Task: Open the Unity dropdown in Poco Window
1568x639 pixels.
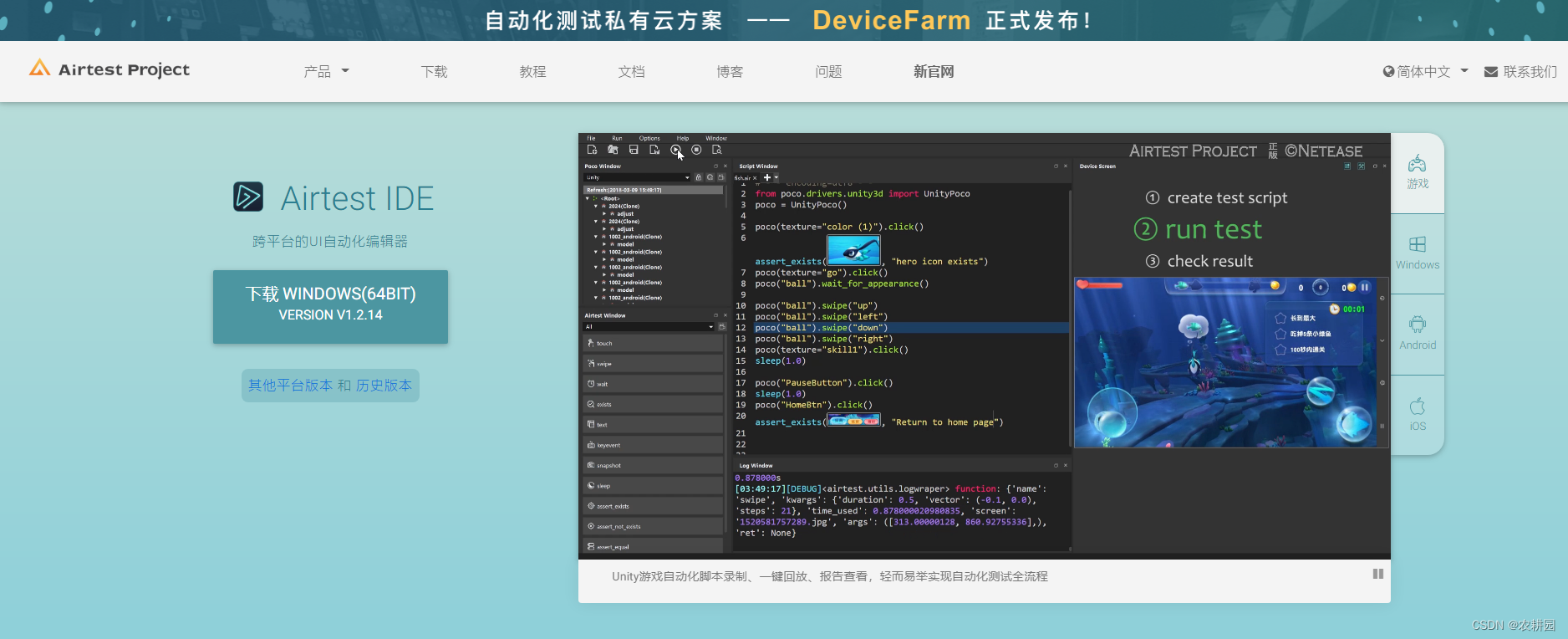Action: pyautogui.click(x=638, y=177)
